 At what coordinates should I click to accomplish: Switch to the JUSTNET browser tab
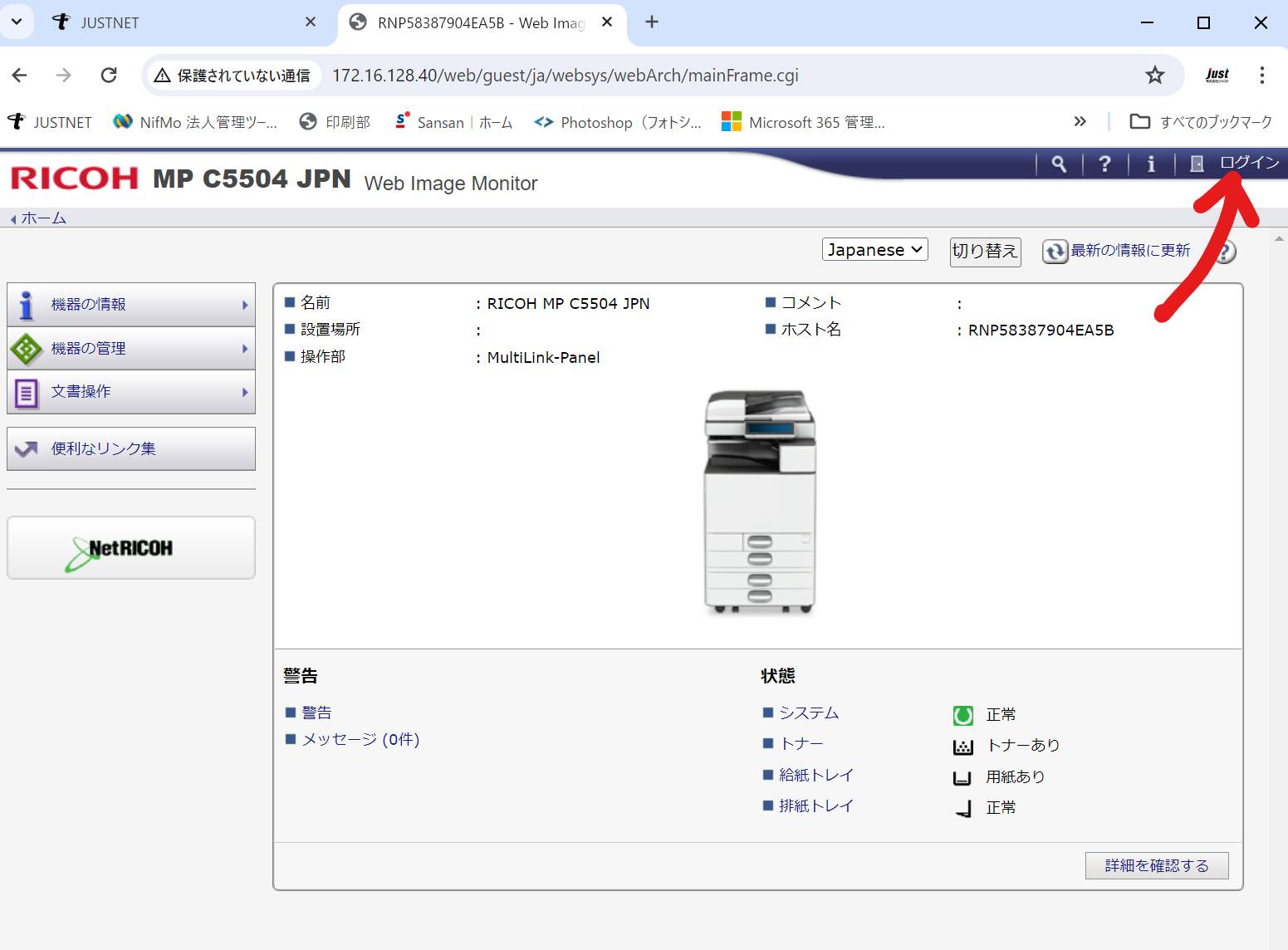[184, 22]
